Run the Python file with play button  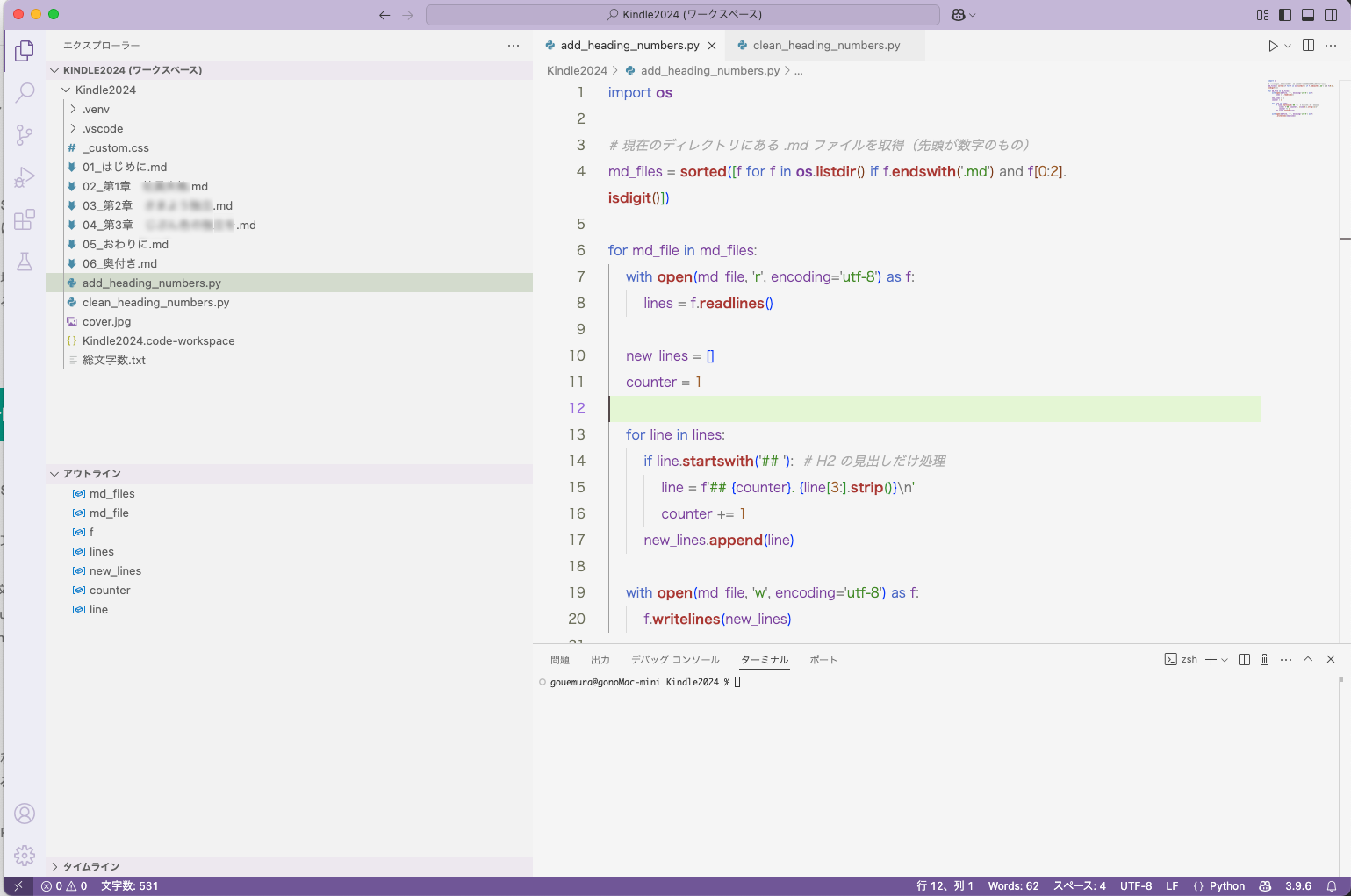coord(1273,46)
